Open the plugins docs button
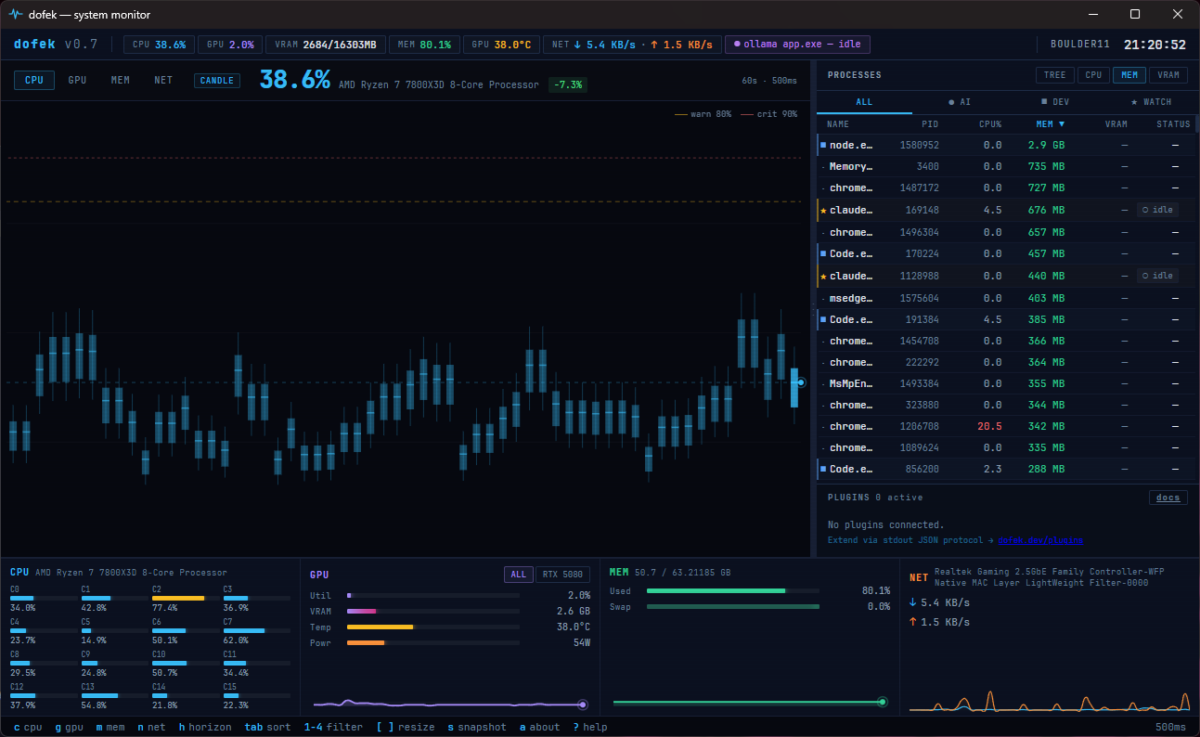Viewport: 1200px width, 737px height. point(1168,497)
